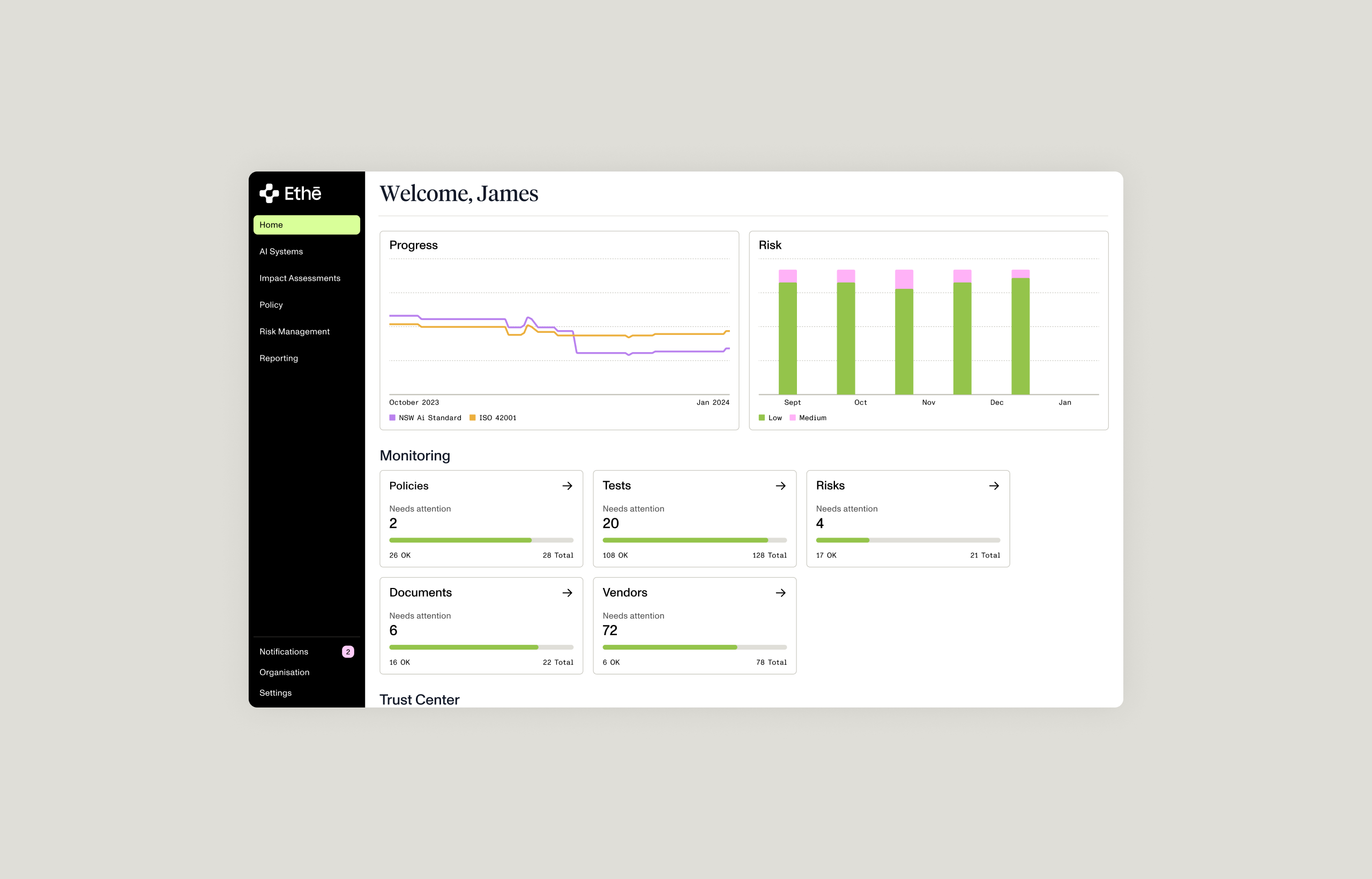This screenshot has height=879, width=1372.
Task: Navigate to Risk Management
Action: coord(294,332)
